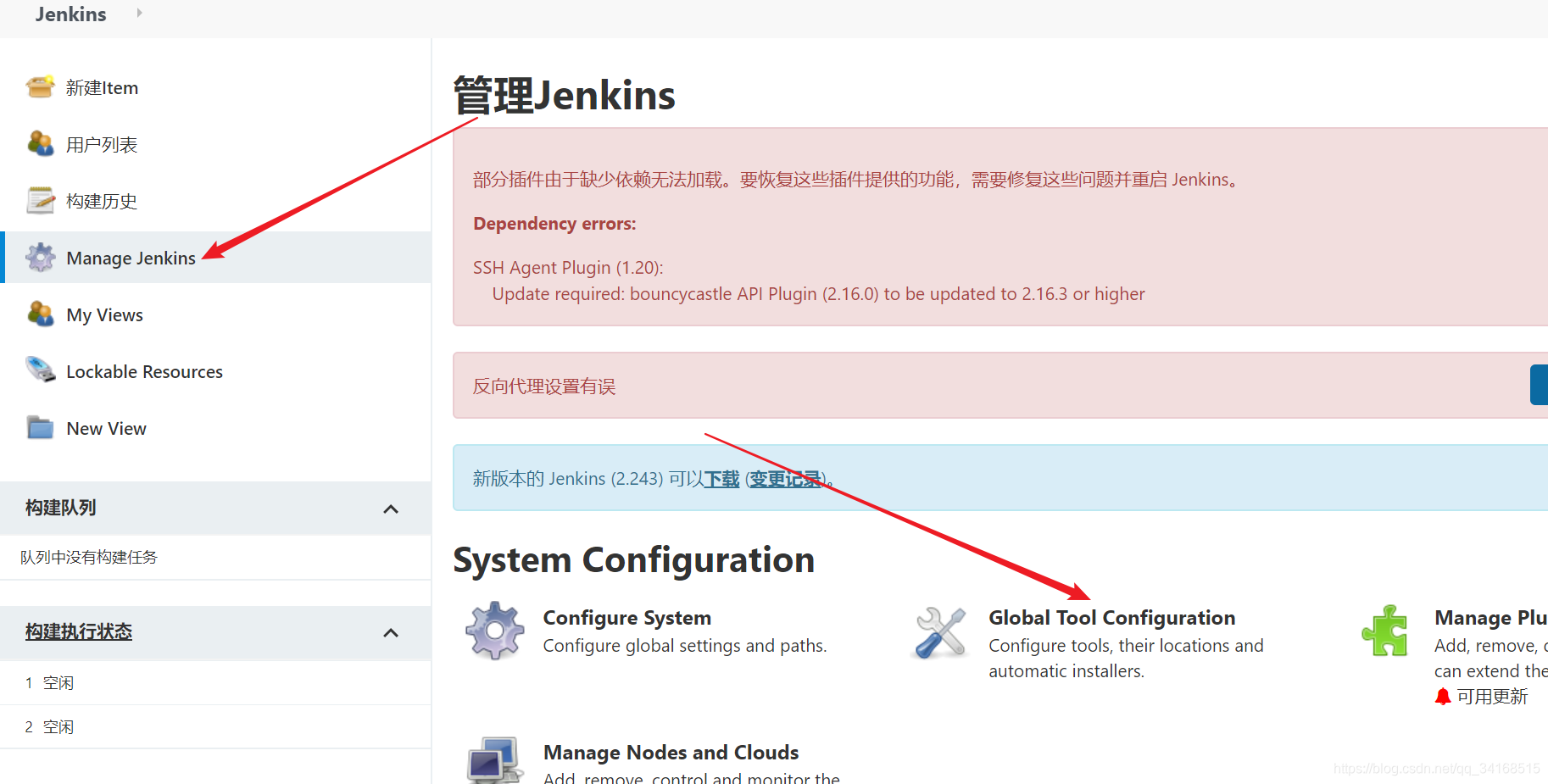The height and width of the screenshot is (784, 1548).
Task: Collapse the 构建执行状态 panel
Action: pos(391,633)
